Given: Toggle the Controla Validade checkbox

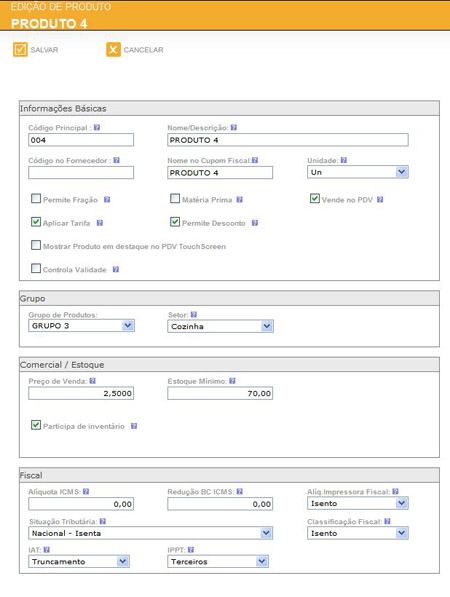Looking at the screenshot, I should coord(36,268).
